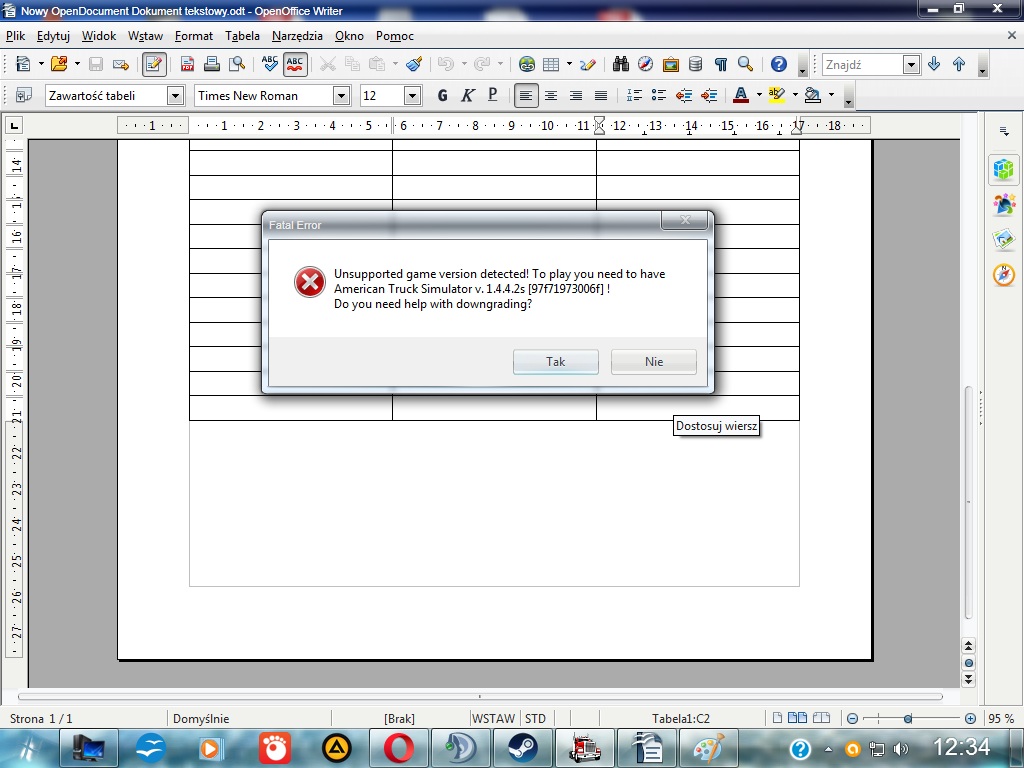Screen dimensions: 1024x768
Task: Expand the Times New Roman font dropdown
Action: [x=341, y=96]
